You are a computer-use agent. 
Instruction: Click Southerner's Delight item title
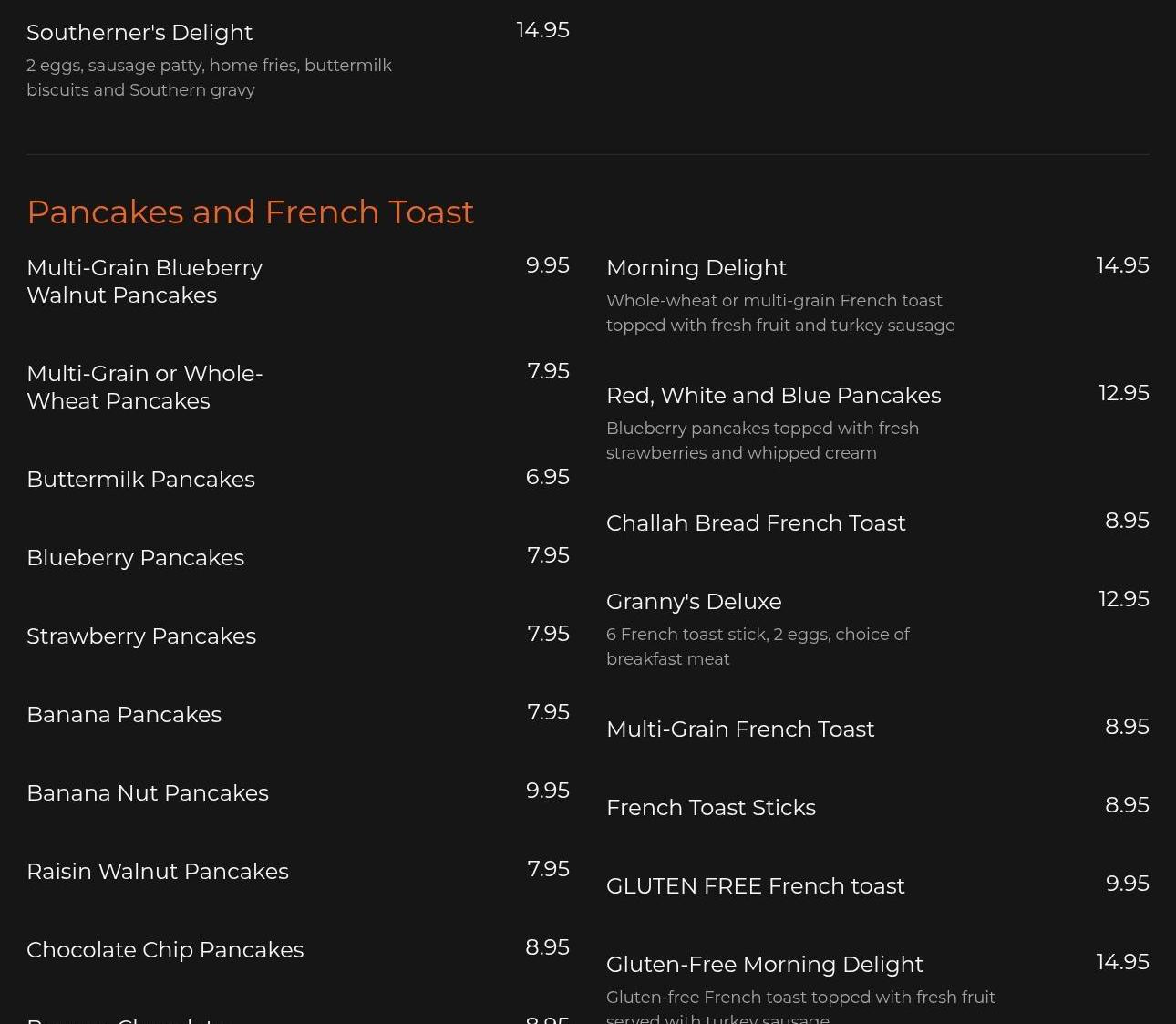pos(139,32)
